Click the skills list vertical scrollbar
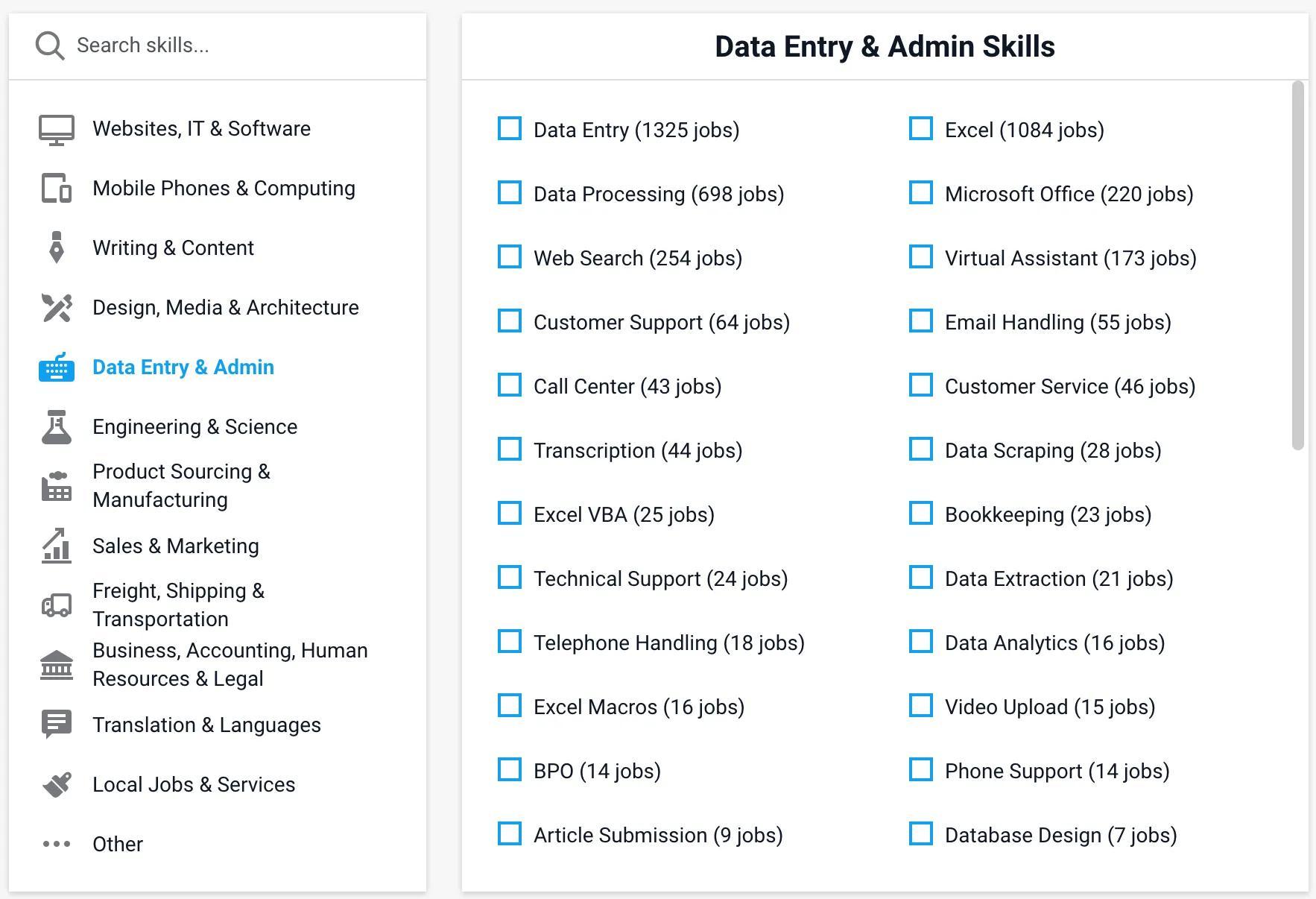The image size is (1316, 899). (1298, 265)
